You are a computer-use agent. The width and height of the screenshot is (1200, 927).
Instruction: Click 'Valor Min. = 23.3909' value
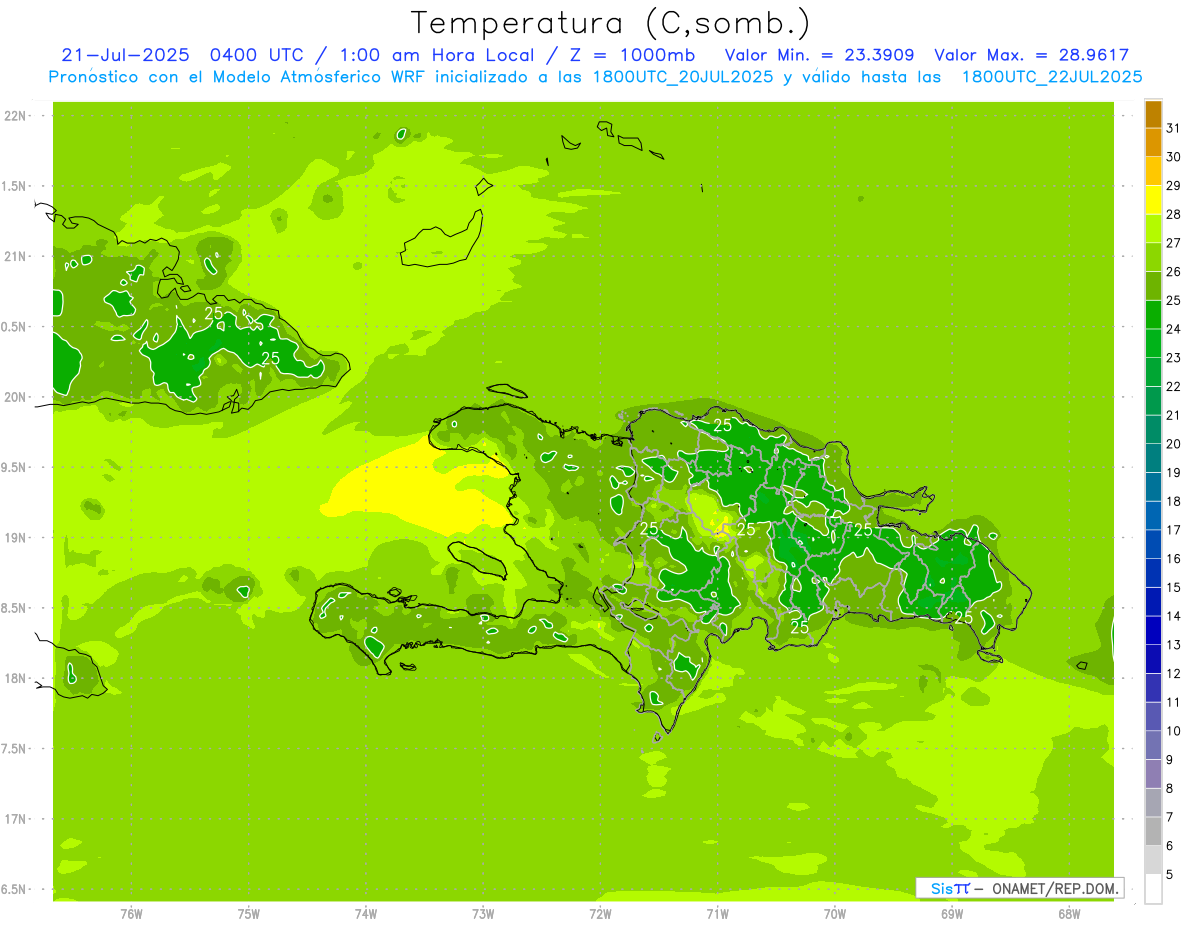click(x=818, y=55)
